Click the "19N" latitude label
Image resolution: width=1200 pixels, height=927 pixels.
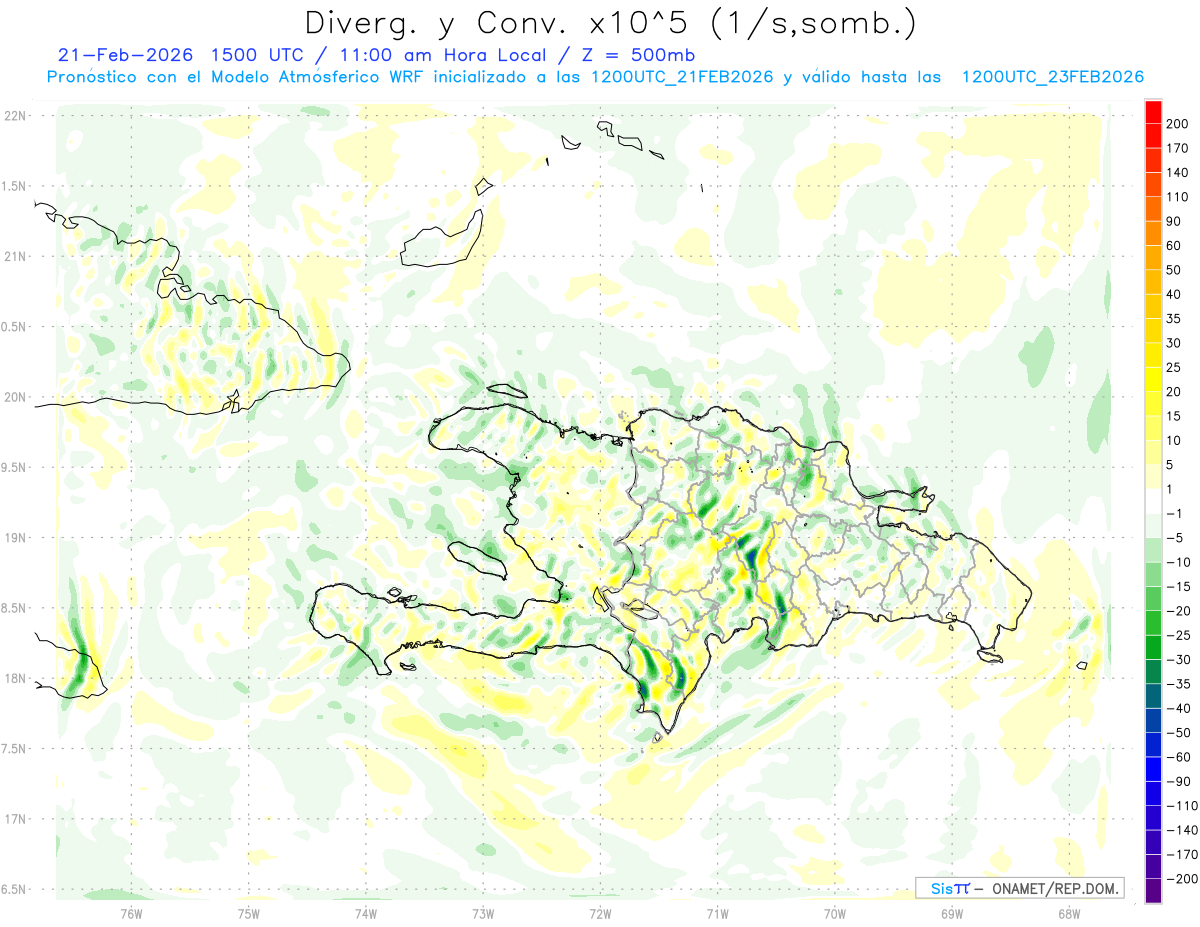(15, 538)
